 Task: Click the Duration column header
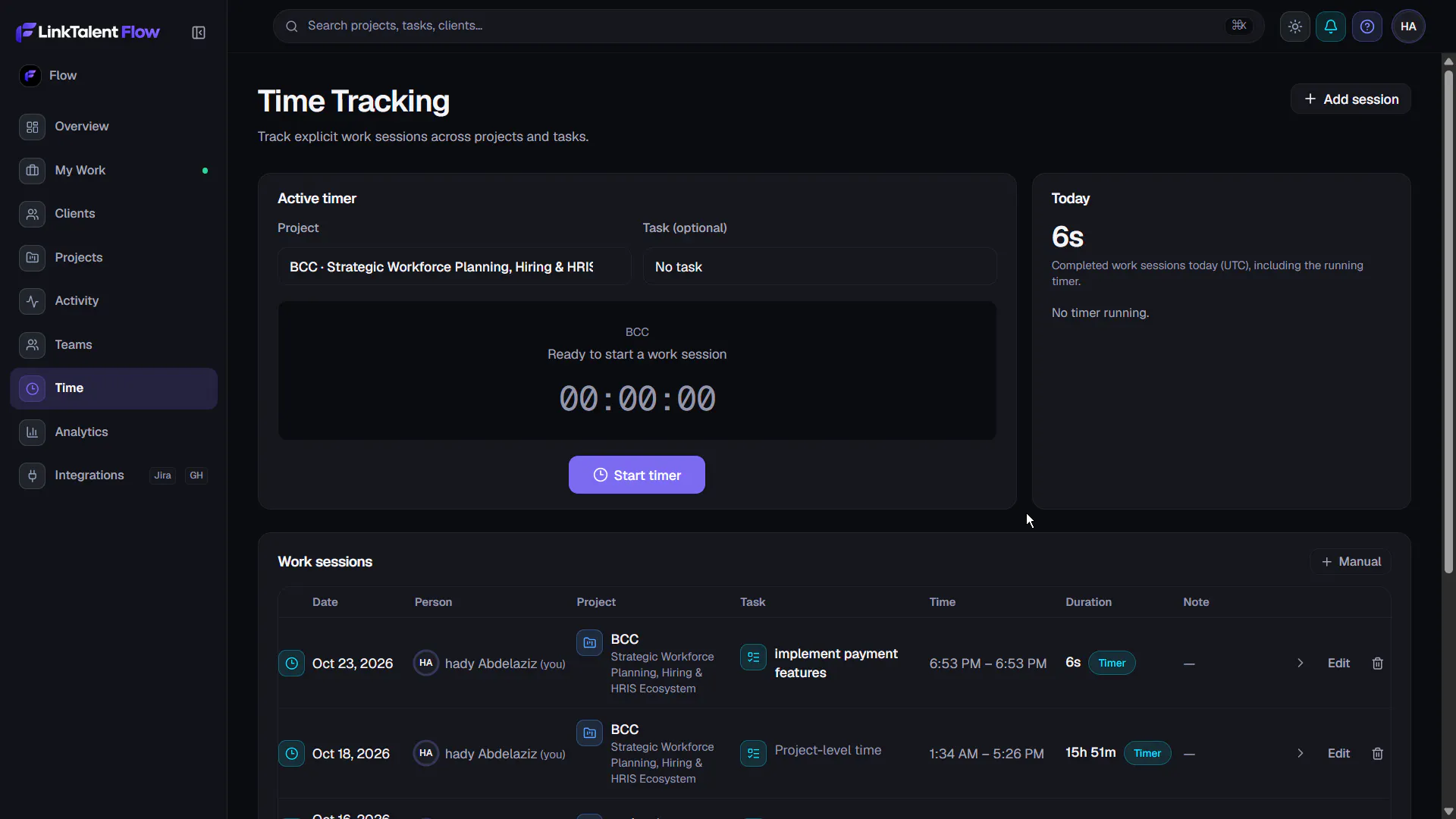coord(1088,602)
